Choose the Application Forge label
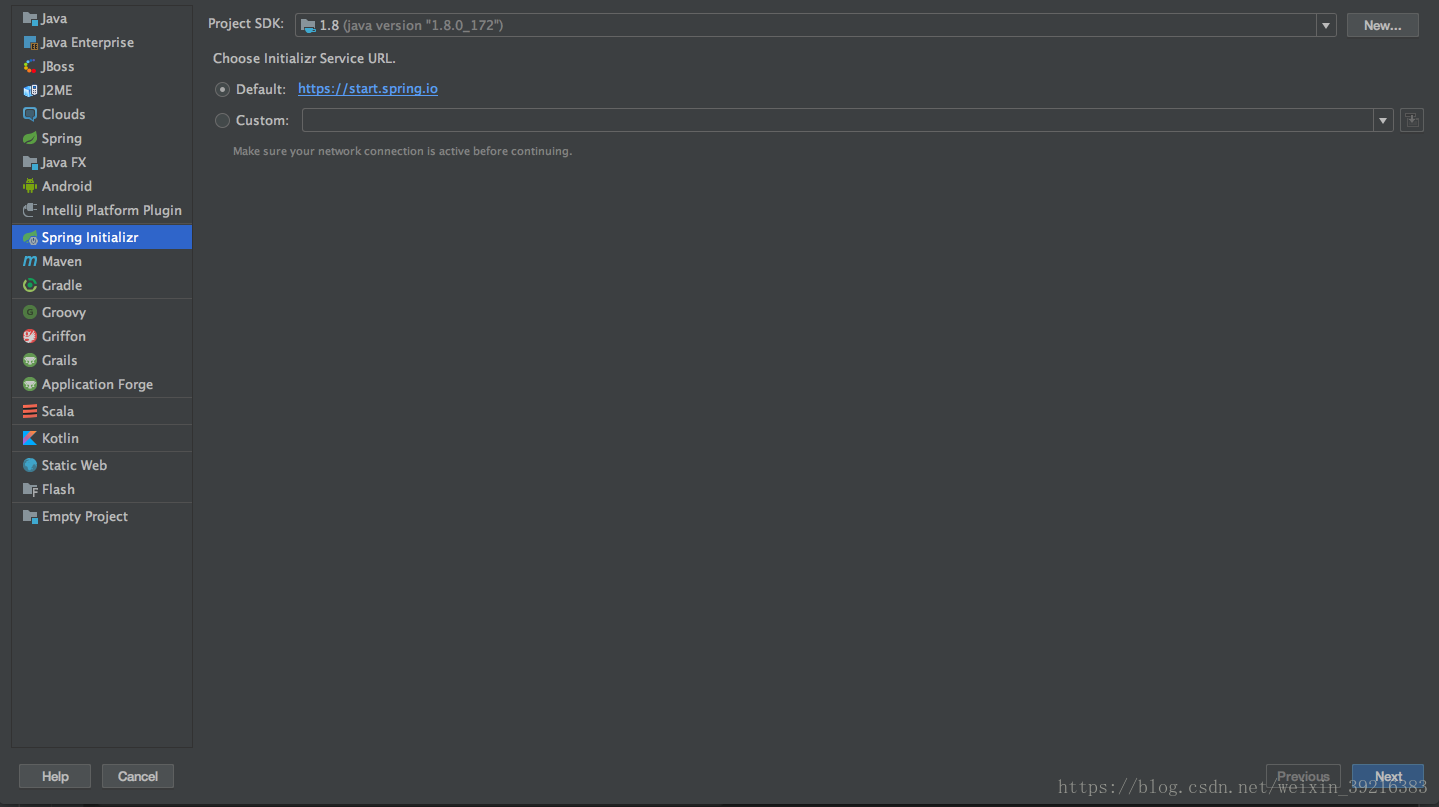The width and height of the screenshot is (1439, 807). 97,385
